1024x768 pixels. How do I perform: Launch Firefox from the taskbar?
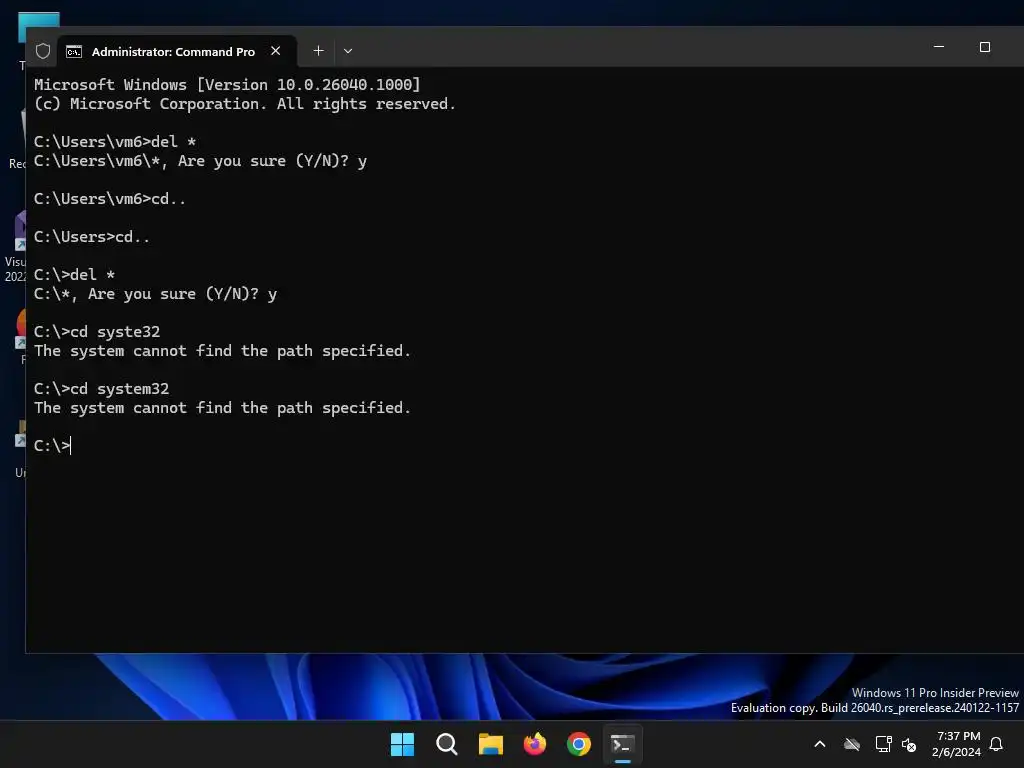coord(535,744)
